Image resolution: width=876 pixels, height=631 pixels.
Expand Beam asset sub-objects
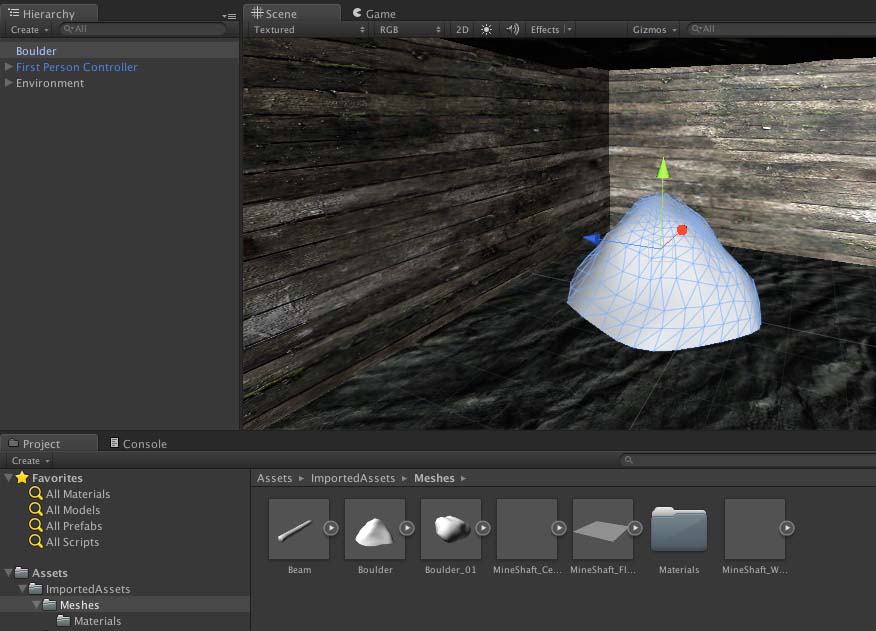331,528
